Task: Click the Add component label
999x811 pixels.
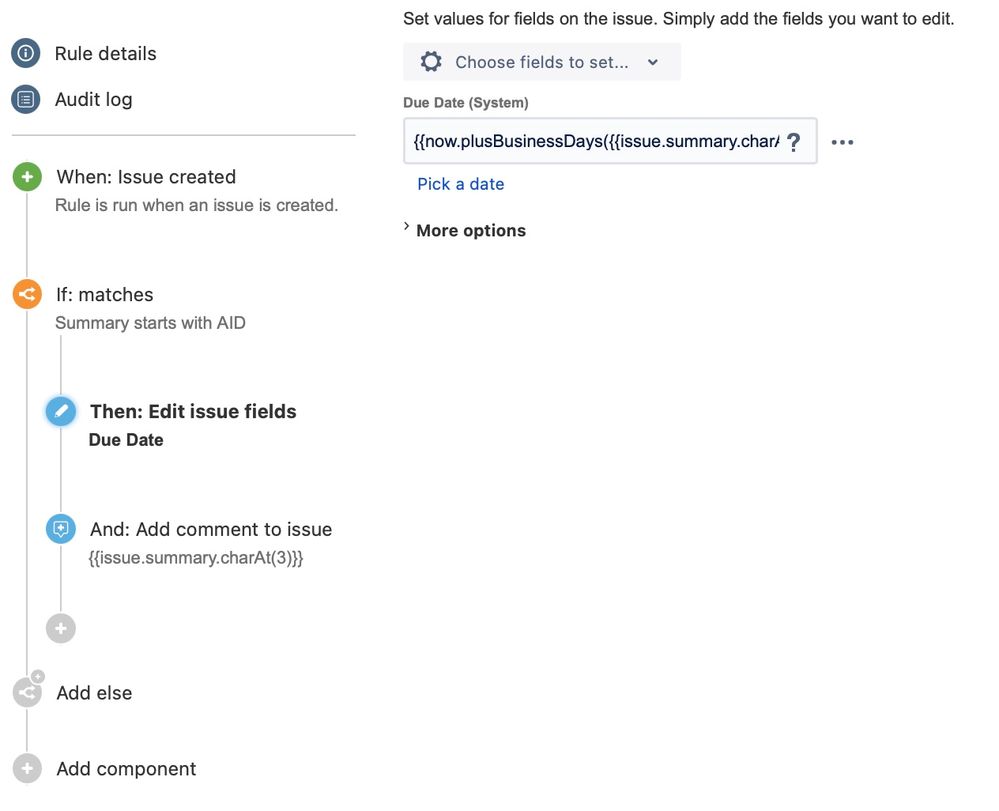Action: (126, 769)
